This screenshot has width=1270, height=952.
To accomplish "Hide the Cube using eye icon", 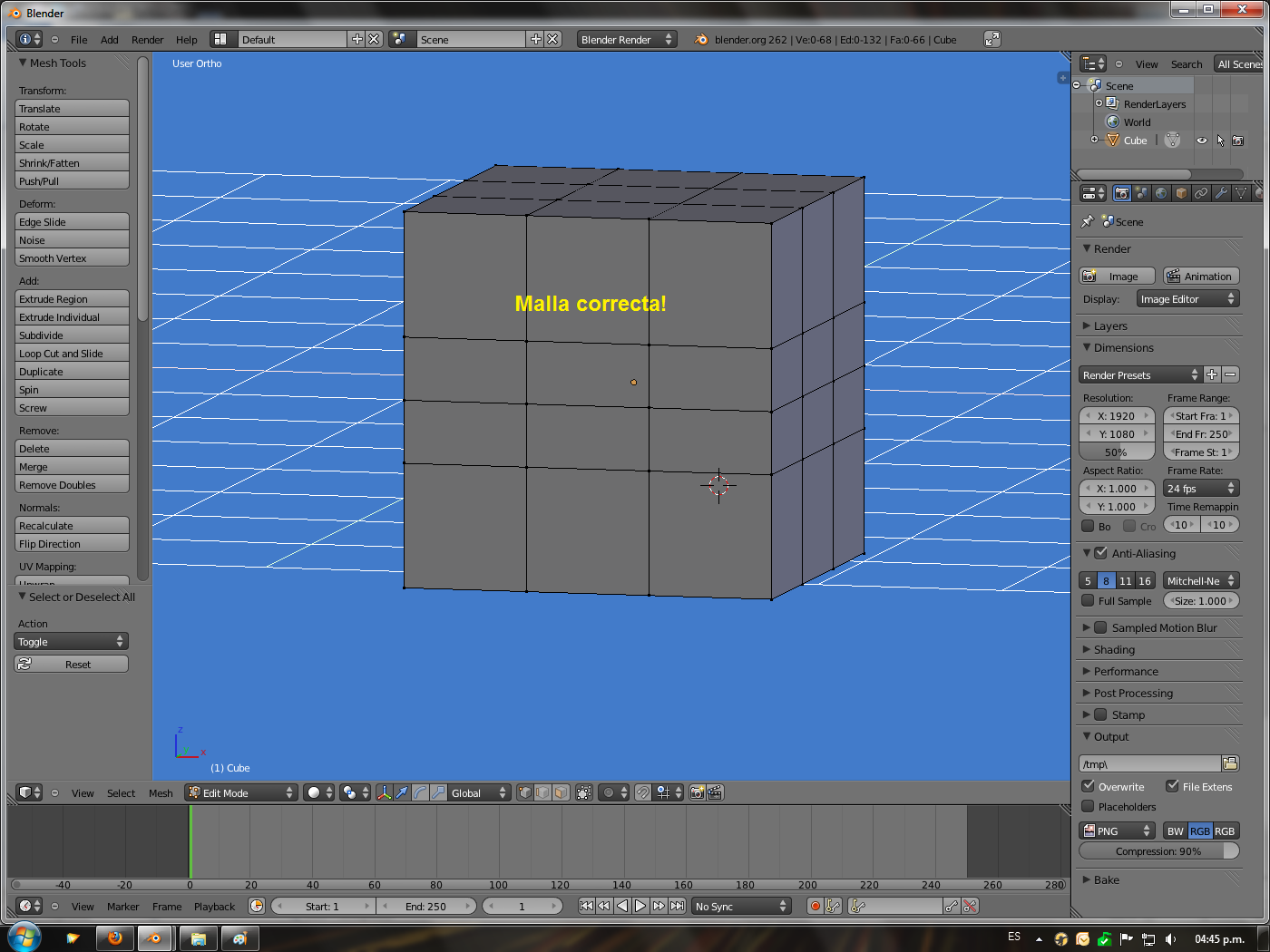I will pyautogui.click(x=1201, y=141).
